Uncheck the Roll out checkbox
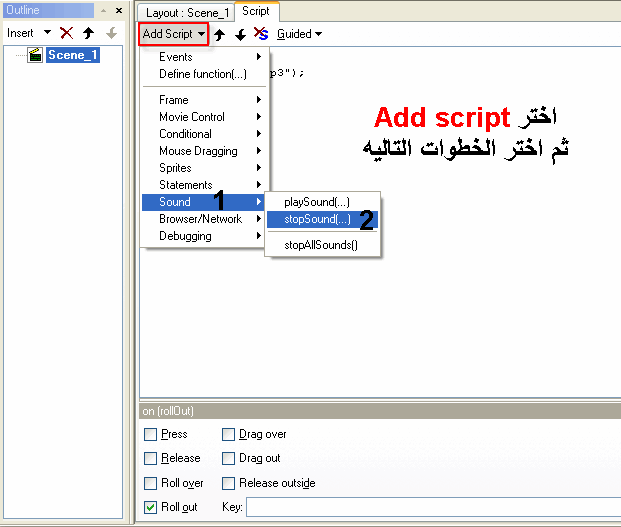Viewport: 621px width, 527px height. [x=150, y=507]
